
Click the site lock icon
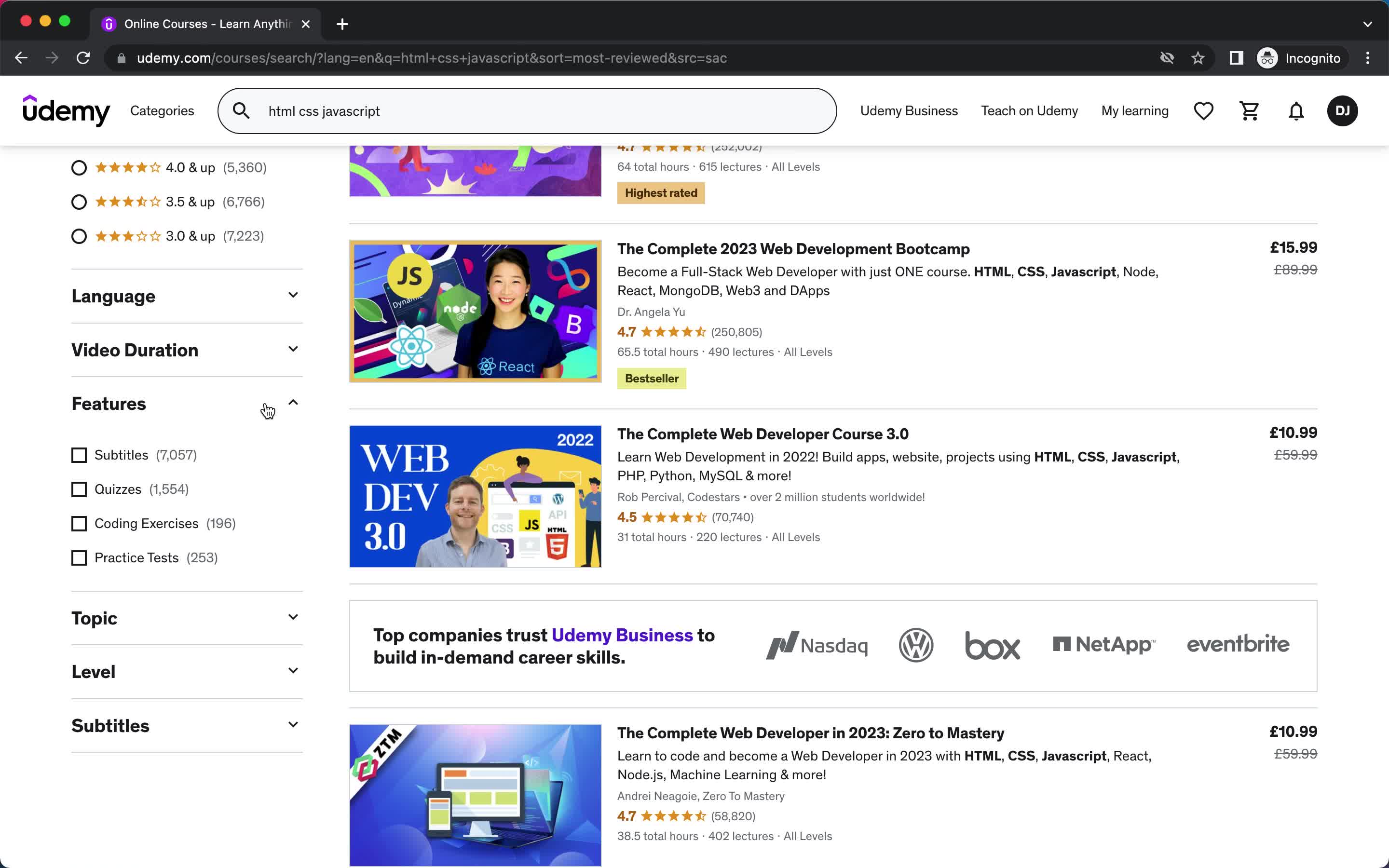click(121, 58)
